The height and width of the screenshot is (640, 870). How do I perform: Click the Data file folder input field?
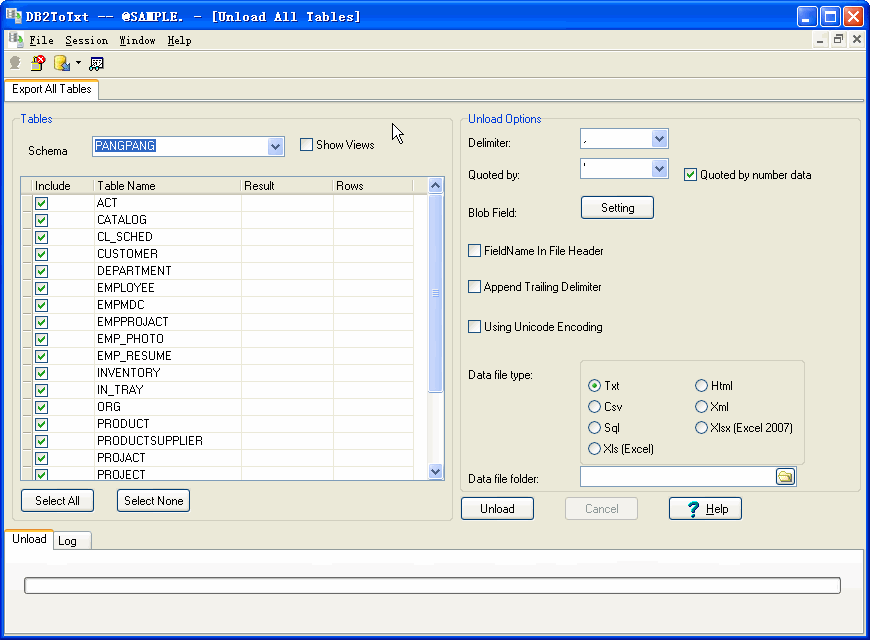[677, 477]
